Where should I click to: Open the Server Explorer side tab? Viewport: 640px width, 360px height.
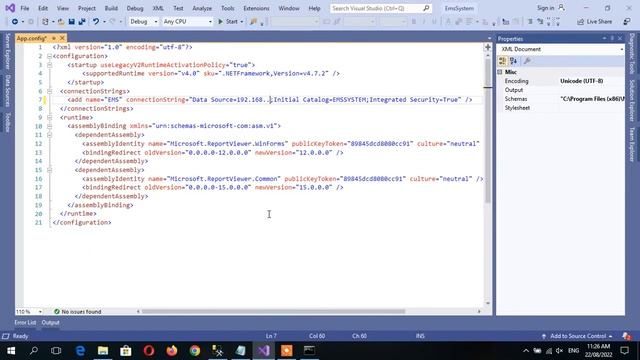7,52
